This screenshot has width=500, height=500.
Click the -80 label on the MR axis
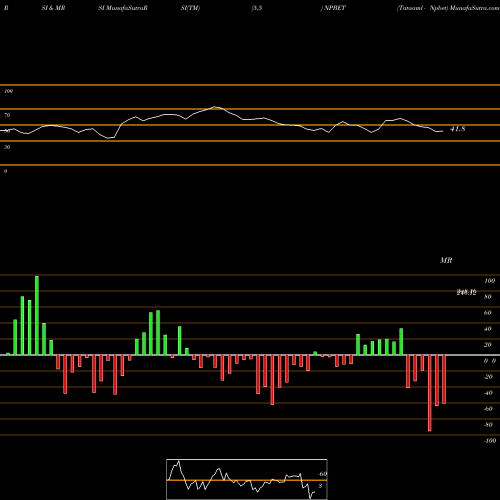tap(488, 425)
